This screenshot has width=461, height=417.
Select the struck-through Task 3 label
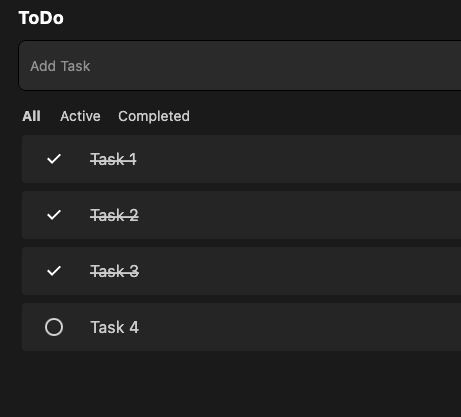[x=114, y=271]
